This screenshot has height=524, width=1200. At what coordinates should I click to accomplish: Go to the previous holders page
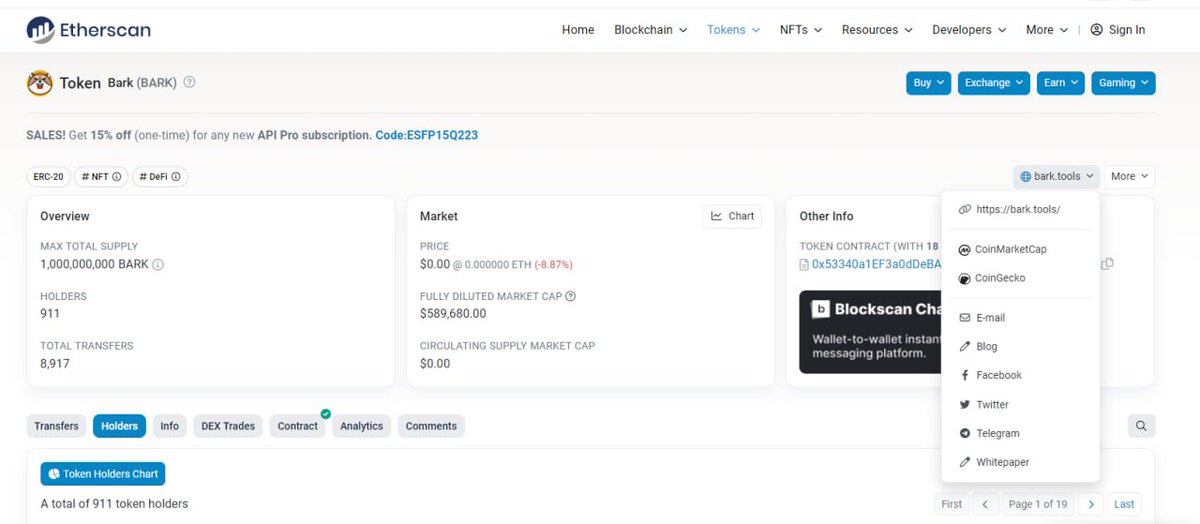(x=985, y=504)
